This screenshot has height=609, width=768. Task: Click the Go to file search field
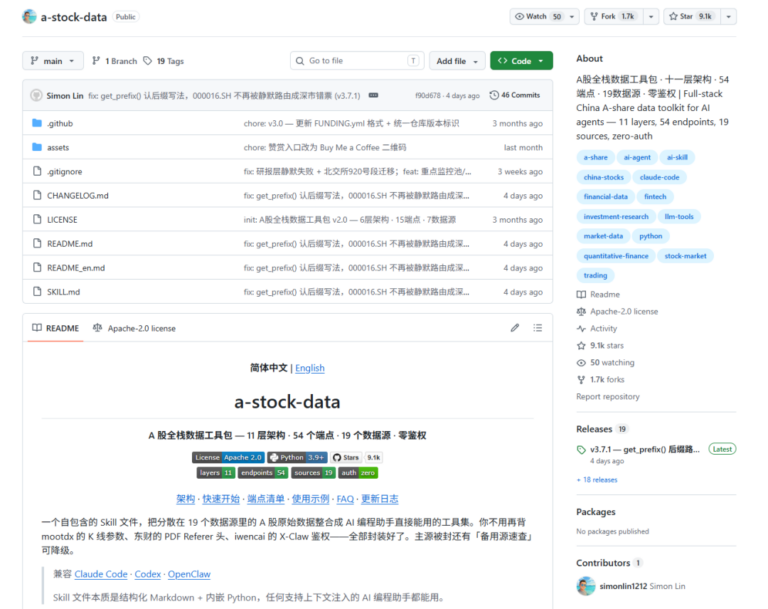click(357, 61)
